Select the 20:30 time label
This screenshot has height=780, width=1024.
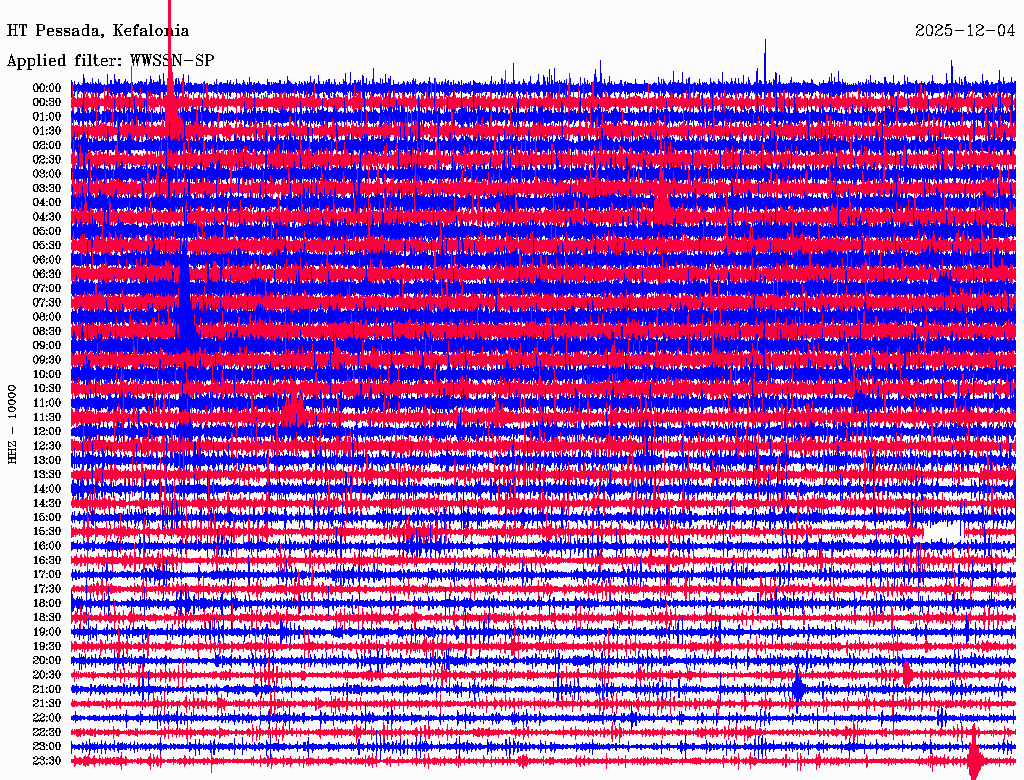[47, 675]
